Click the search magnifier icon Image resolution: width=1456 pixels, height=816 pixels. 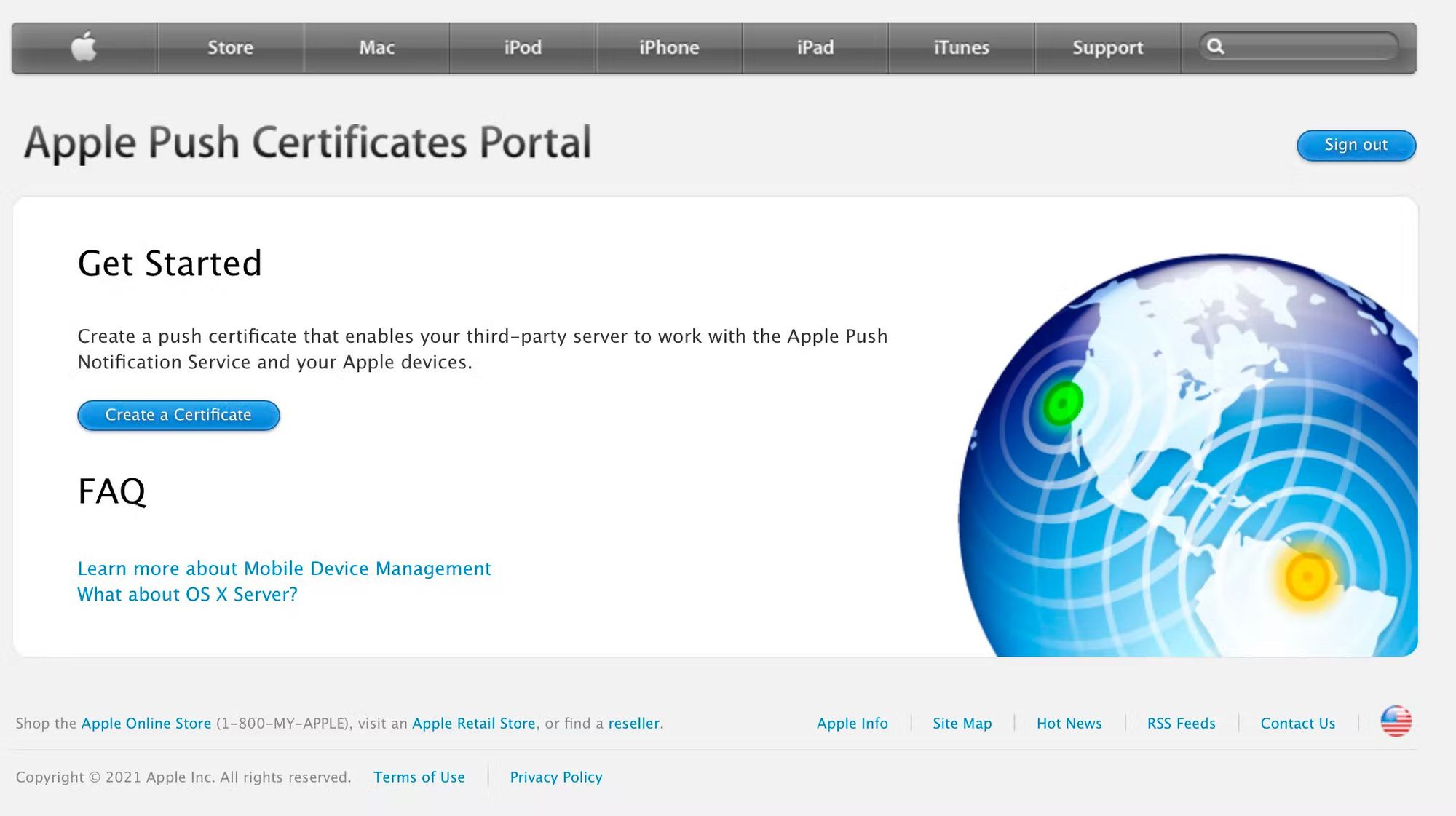[x=1215, y=47]
